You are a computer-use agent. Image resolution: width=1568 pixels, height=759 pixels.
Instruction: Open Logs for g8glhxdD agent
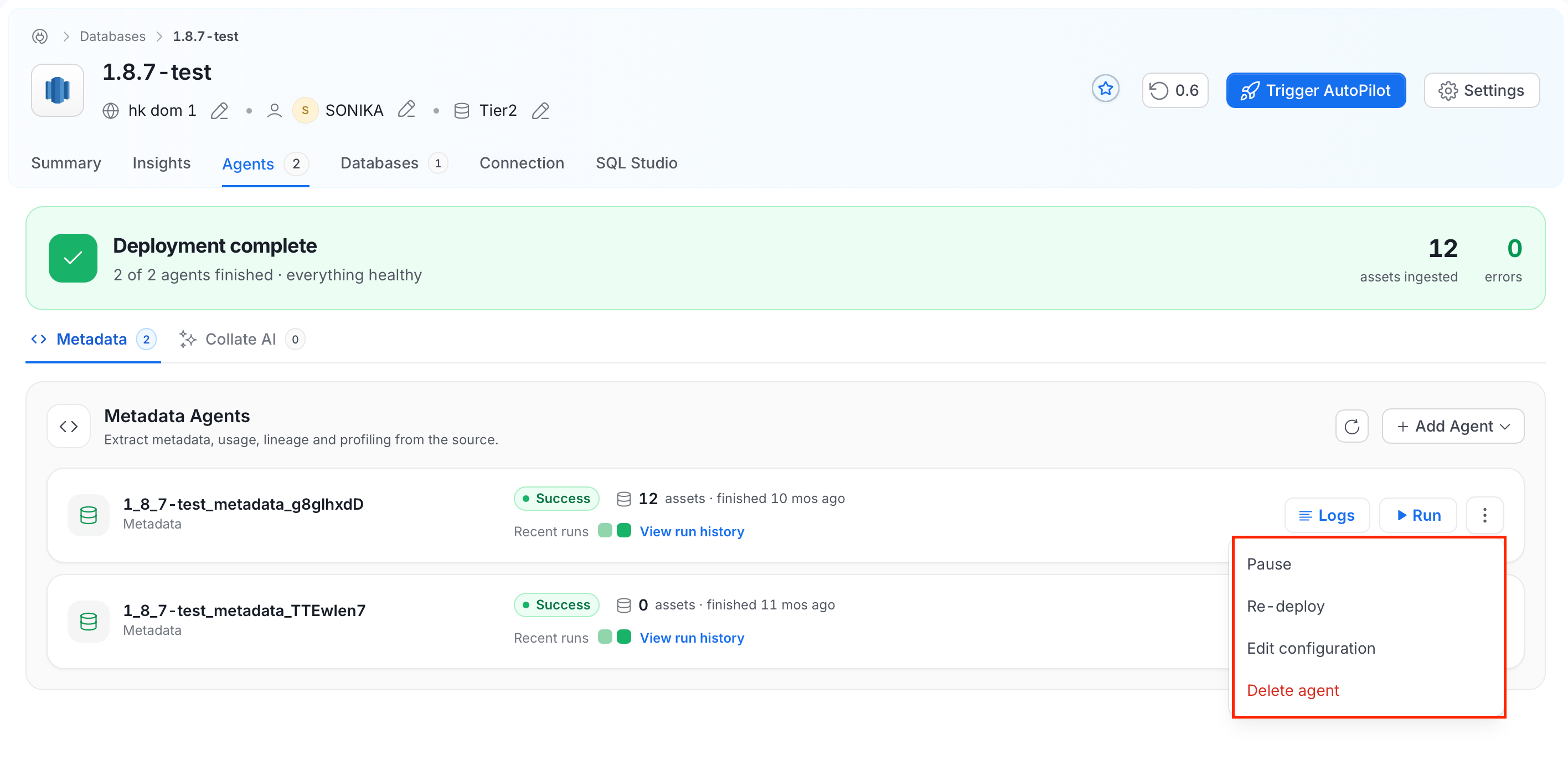pyautogui.click(x=1327, y=515)
